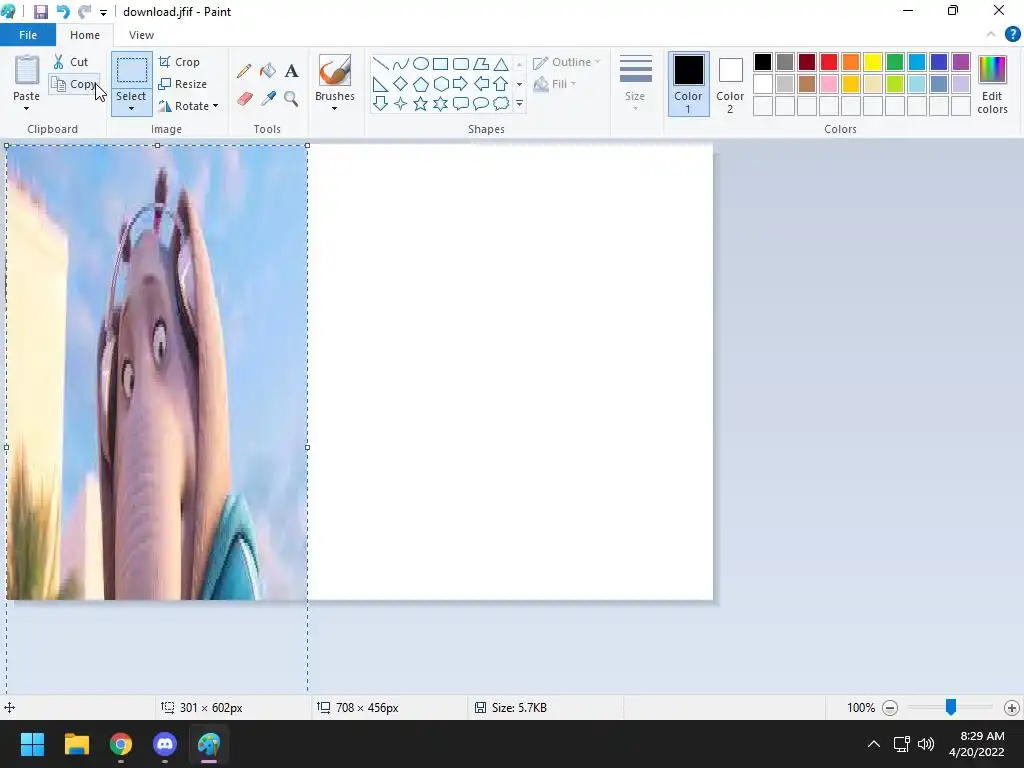The width and height of the screenshot is (1024, 768).
Task: Activate Color 1 foreground selector
Action: 688,84
